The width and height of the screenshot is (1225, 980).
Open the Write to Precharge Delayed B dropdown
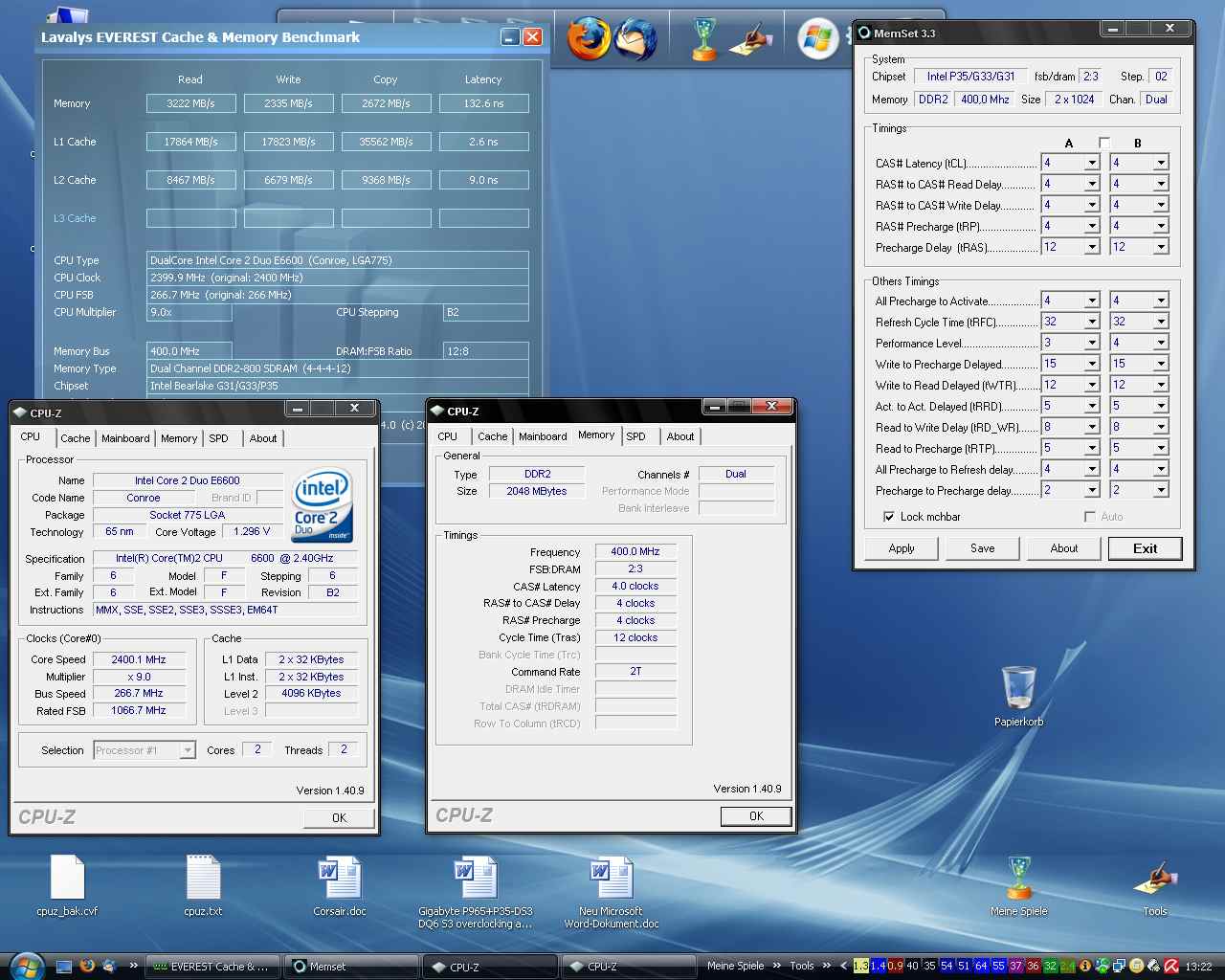pyautogui.click(x=1160, y=364)
